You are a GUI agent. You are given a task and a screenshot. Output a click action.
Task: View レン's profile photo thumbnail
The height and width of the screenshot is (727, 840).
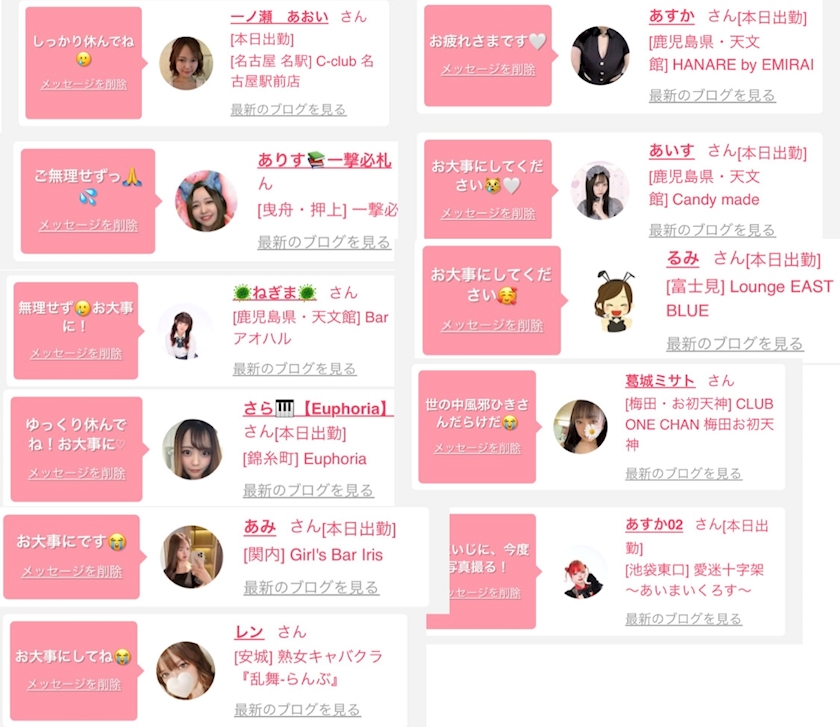pyautogui.click(x=185, y=670)
